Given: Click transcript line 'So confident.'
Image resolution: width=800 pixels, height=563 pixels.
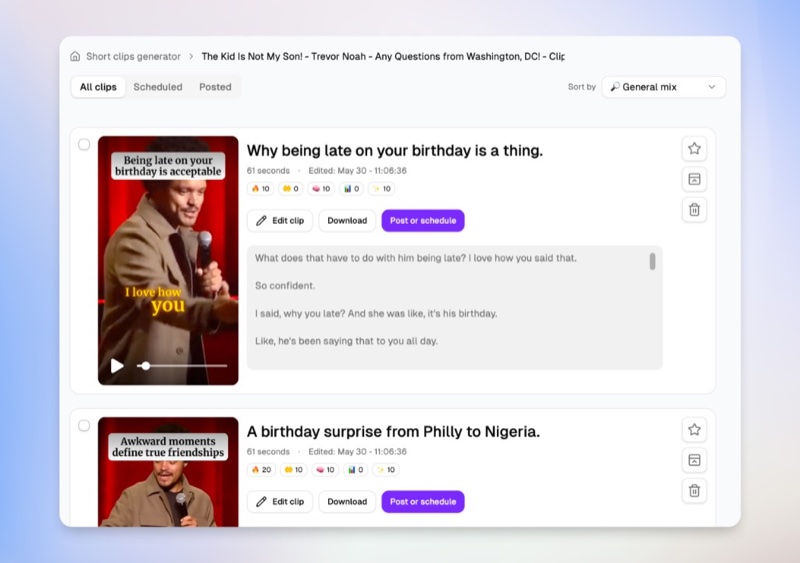Looking at the screenshot, I should click(x=285, y=286).
